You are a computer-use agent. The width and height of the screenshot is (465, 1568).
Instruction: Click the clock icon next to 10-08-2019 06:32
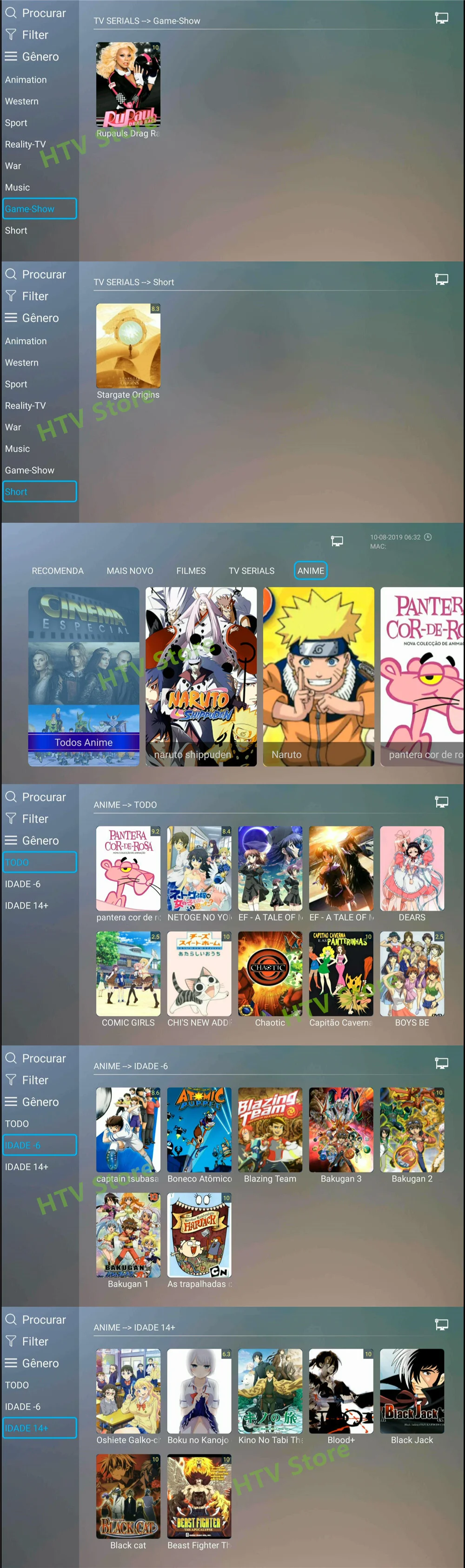click(x=428, y=537)
